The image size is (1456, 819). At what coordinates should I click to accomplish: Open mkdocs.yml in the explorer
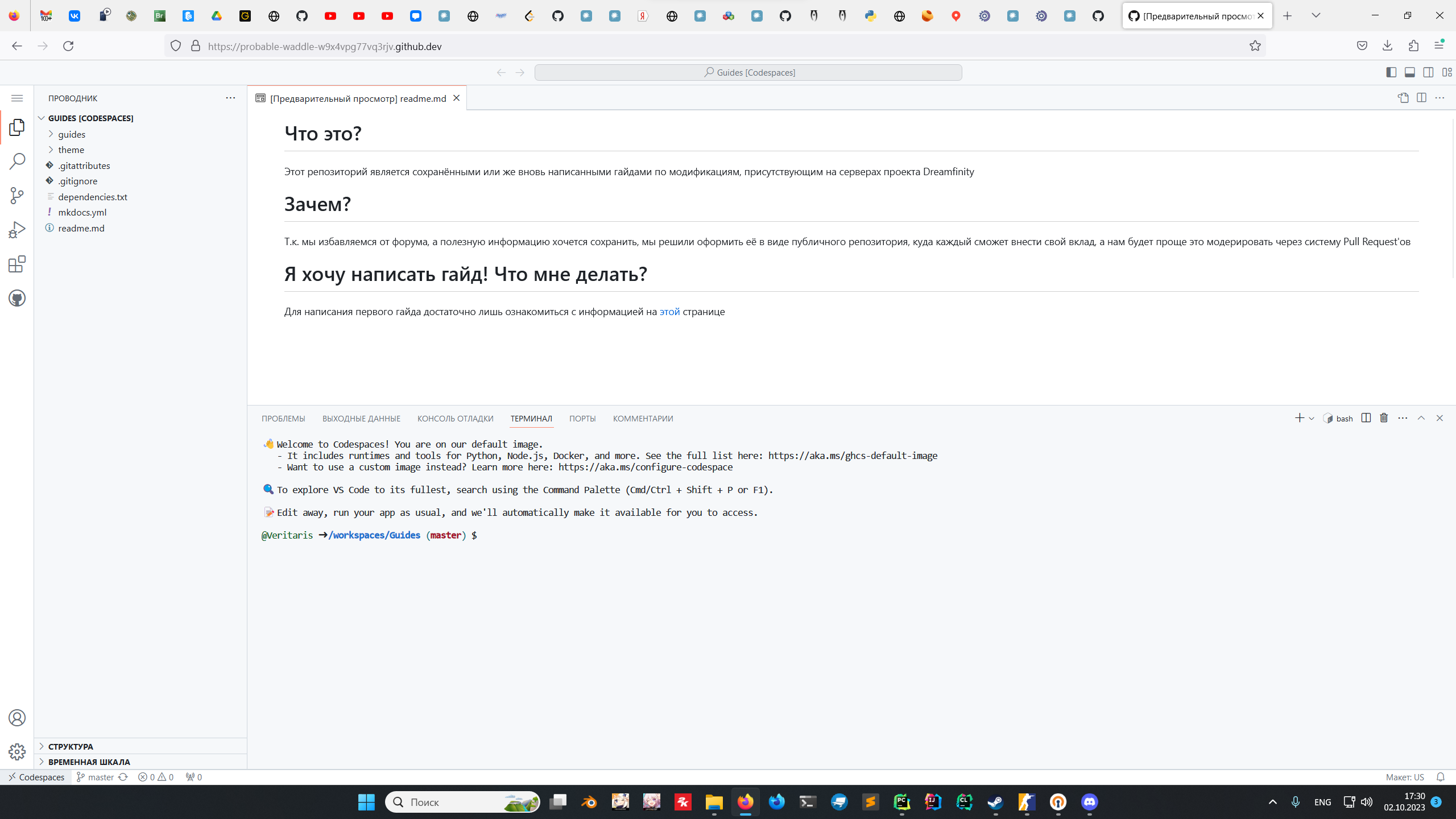point(82,212)
